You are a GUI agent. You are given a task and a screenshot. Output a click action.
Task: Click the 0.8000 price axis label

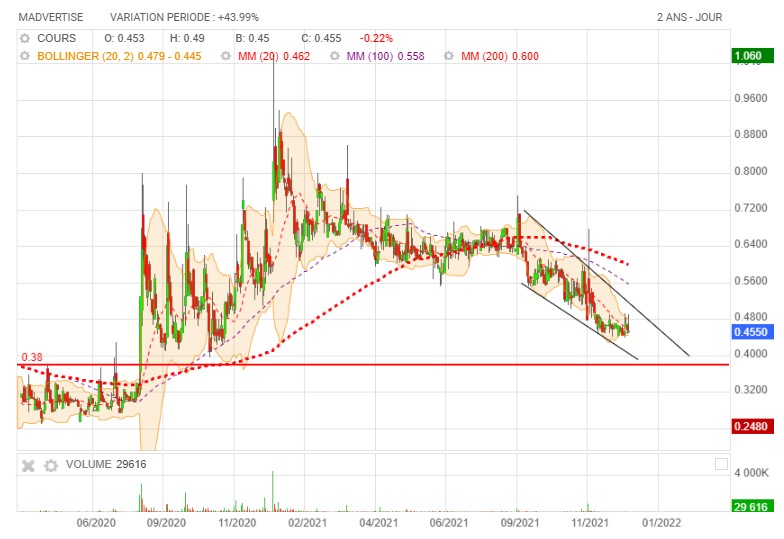pos(750,172)
